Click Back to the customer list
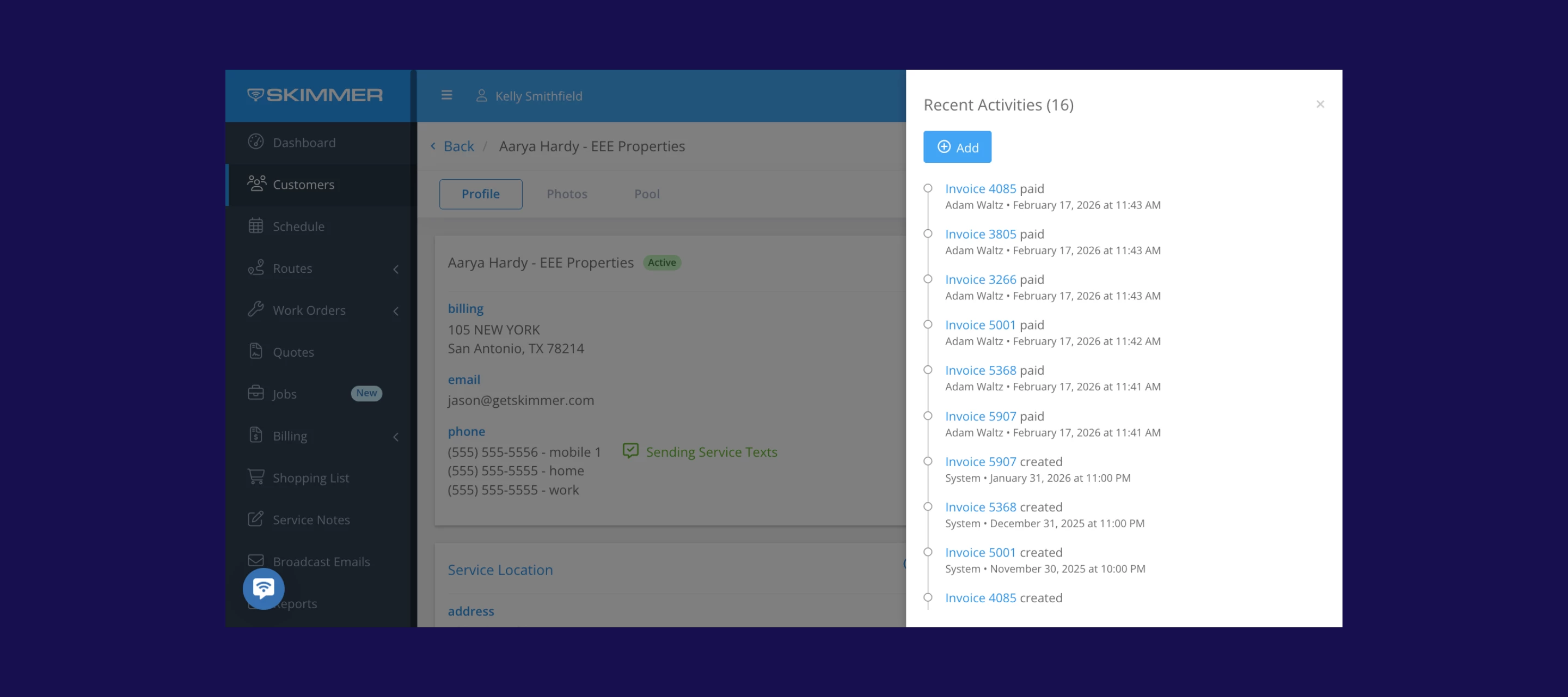Image resolution: width=1568 pixels, height=697 pixels. click(458, 146)
